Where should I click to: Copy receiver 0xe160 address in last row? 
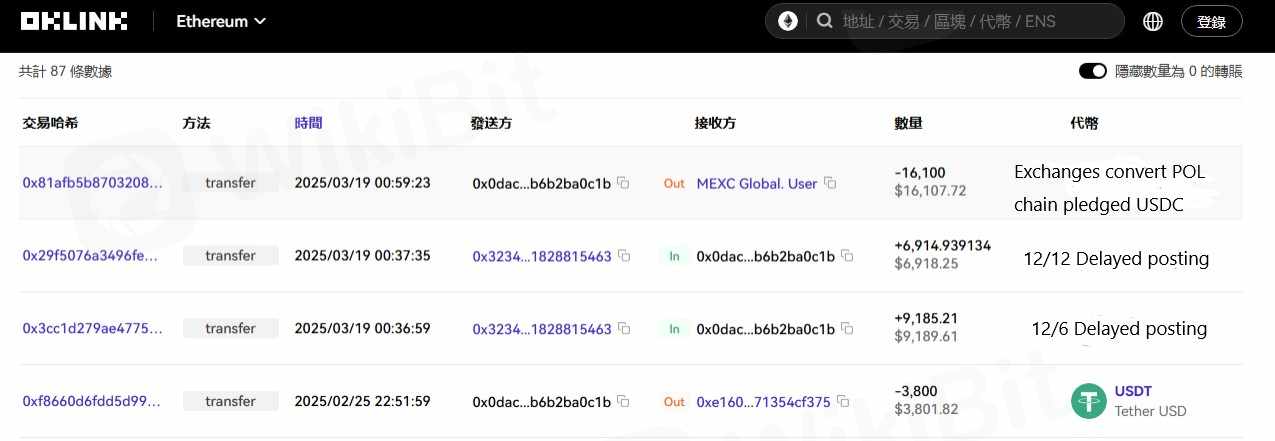click(843, 402)
